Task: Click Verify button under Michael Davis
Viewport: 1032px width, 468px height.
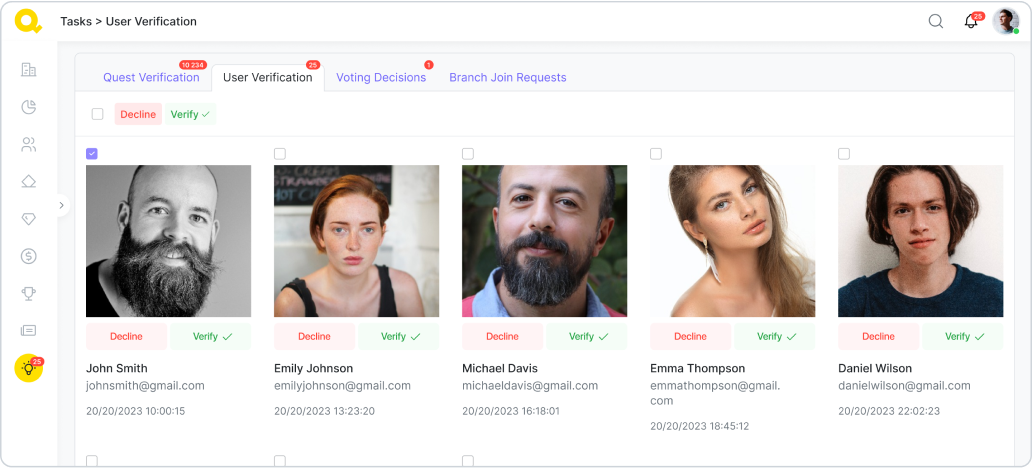Action: click(x=586, y=337)
